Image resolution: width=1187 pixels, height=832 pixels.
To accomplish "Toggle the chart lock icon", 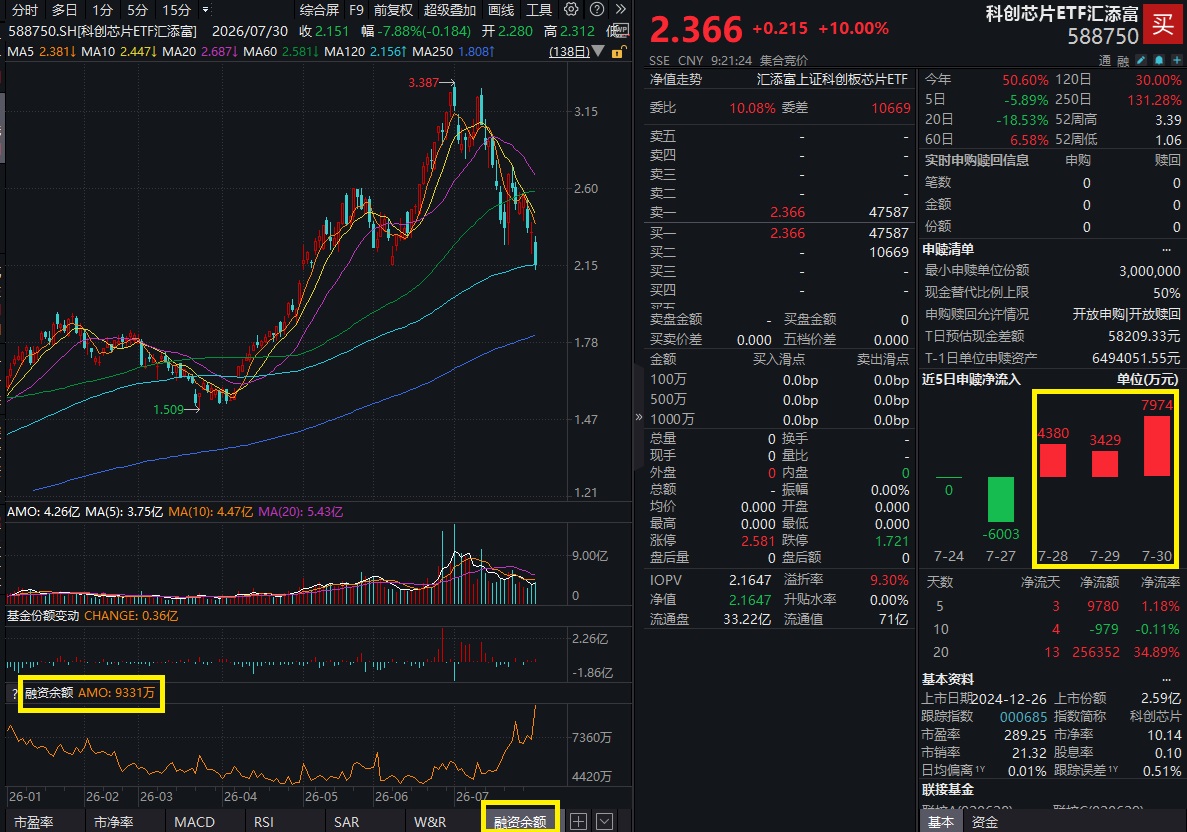I will pos(618,51).
